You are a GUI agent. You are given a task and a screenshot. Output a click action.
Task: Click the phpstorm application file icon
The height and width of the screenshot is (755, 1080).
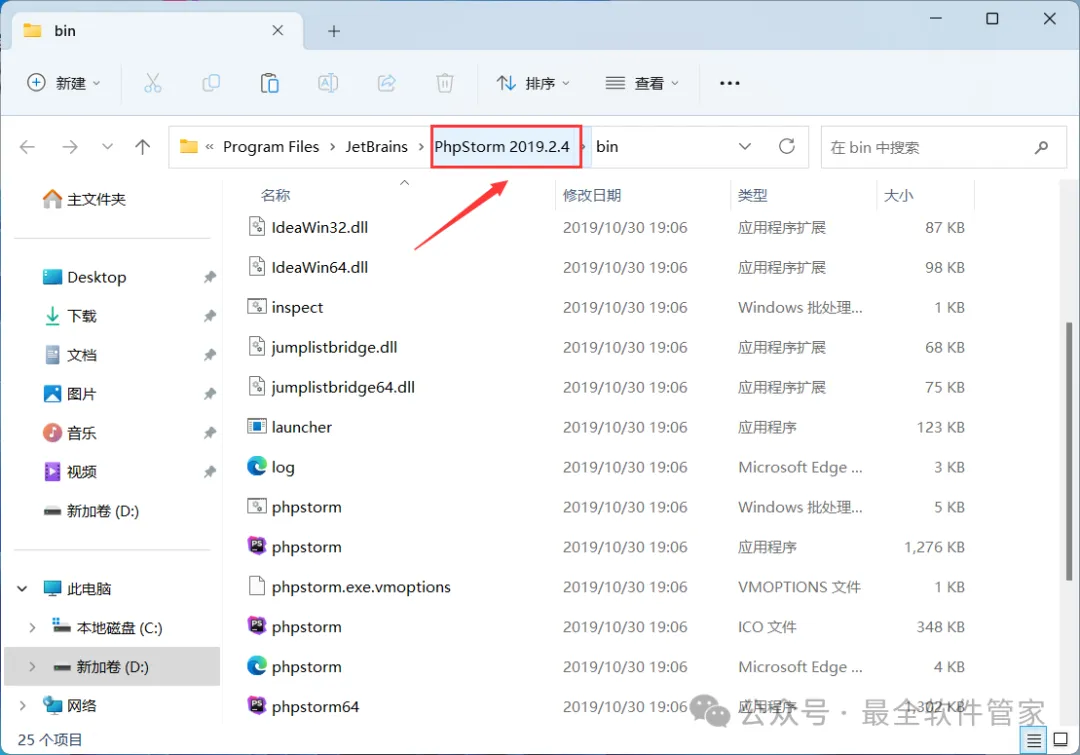click(256, 546)
